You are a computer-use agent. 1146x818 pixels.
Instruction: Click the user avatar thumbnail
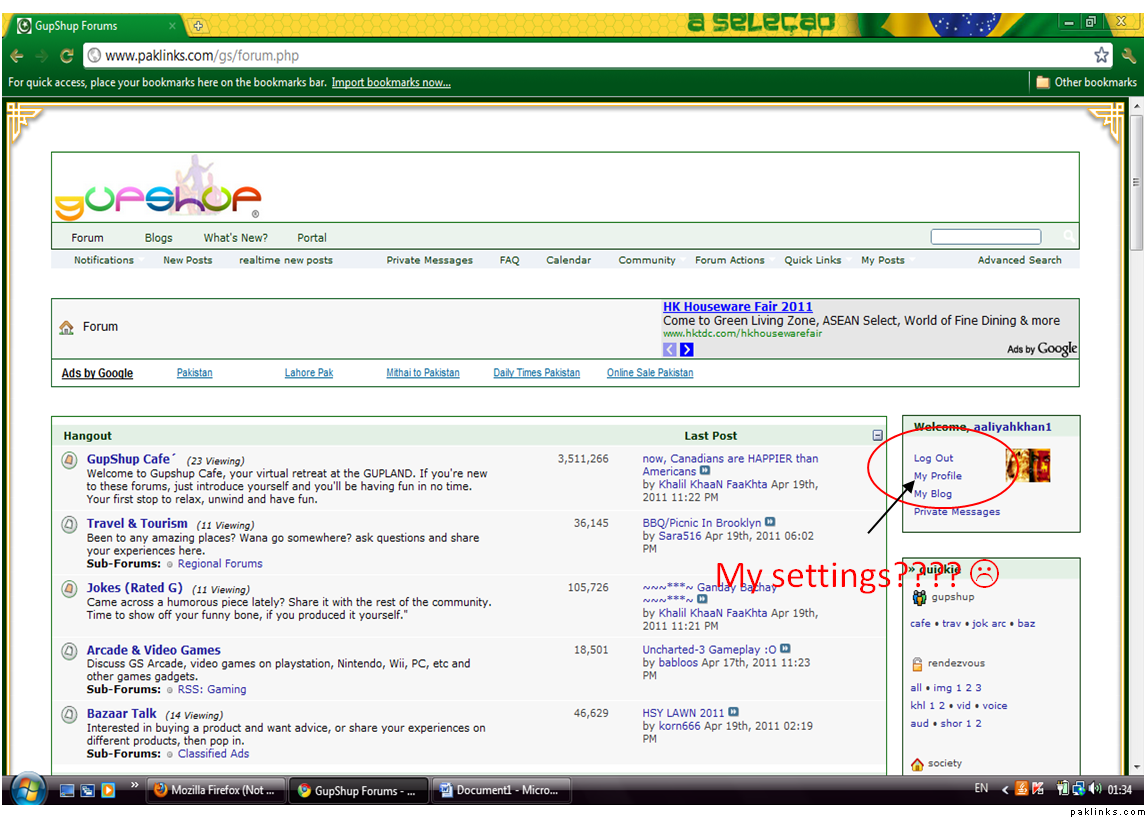tap(1027, 465)
